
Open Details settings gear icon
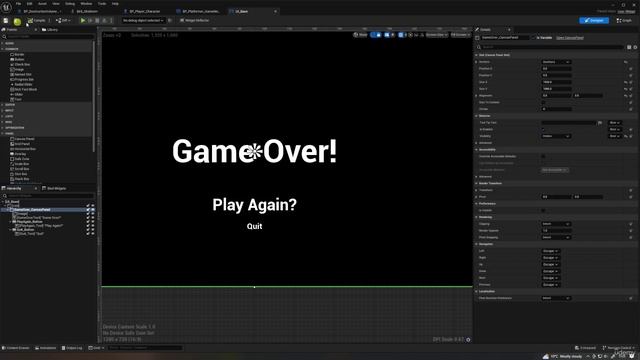coord(635,47)
